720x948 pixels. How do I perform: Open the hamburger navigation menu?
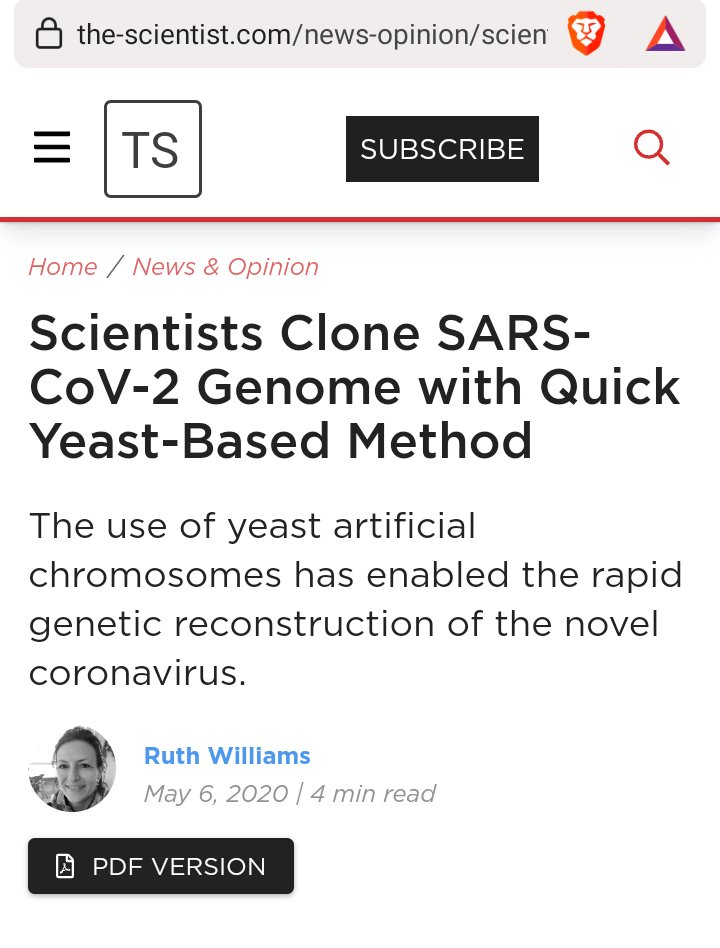[52, 148]
